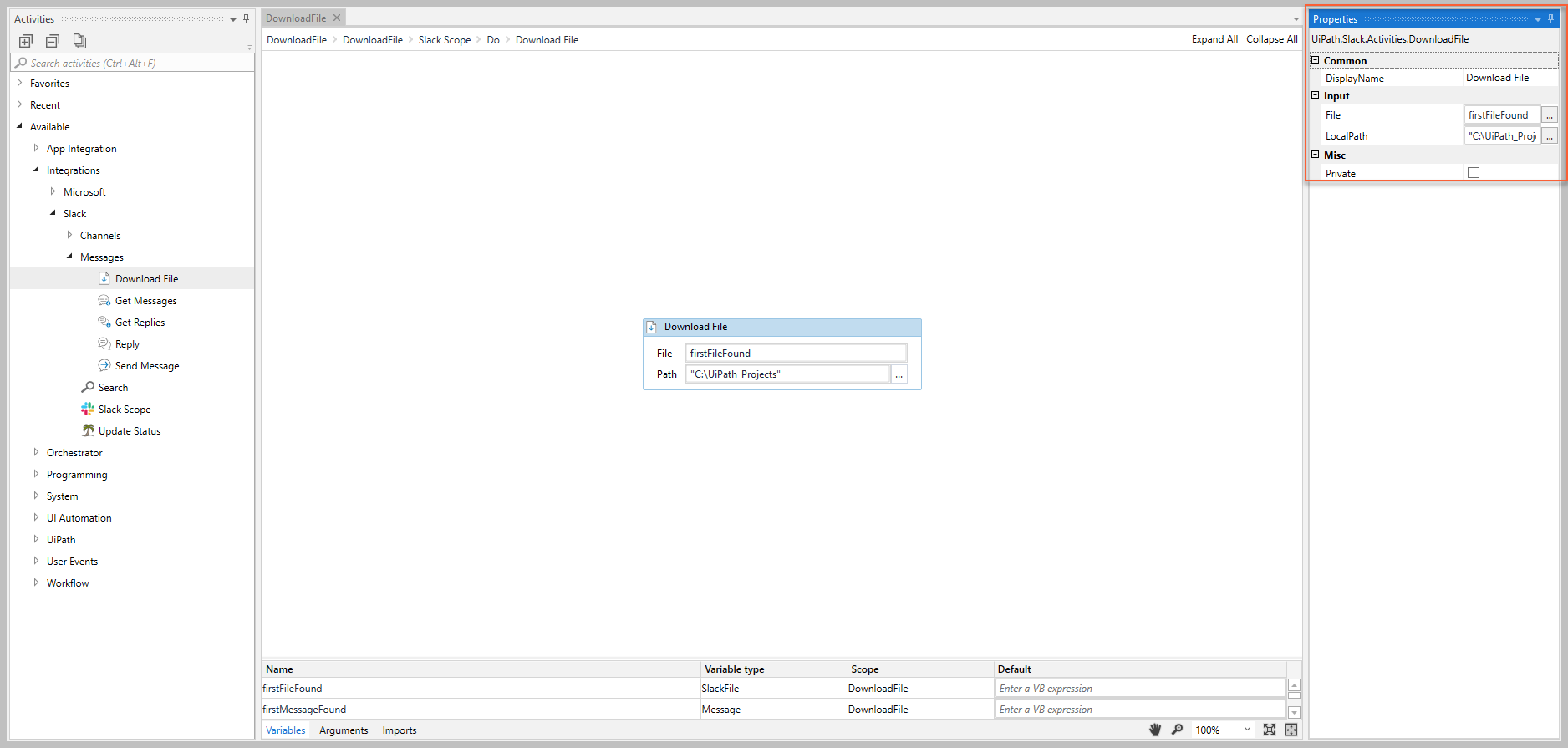Image resolution: width=1568 pixels, height=748 pixels.
Task: Click the Search activities input box
Action: (132, 63)
